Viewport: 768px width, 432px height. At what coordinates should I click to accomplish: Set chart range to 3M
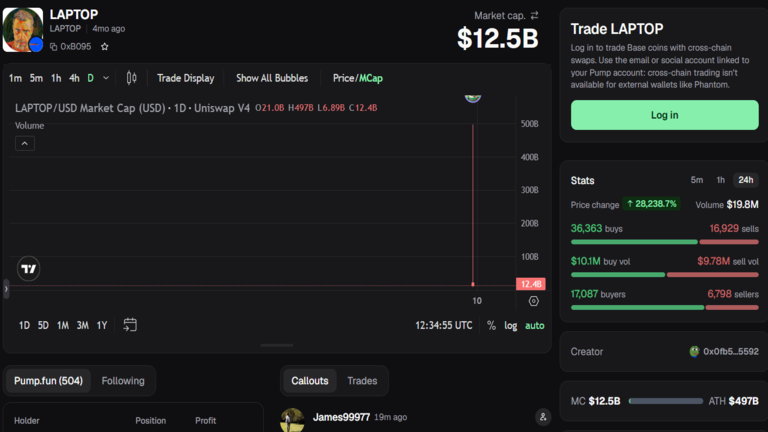click(82, 325)
